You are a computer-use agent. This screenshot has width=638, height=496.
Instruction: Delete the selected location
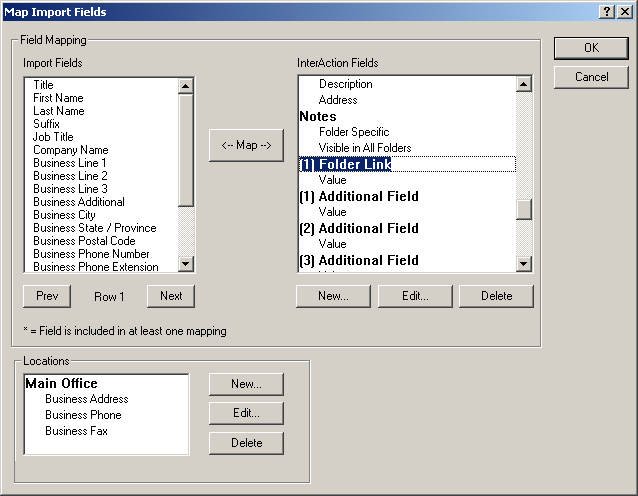[x=246, y=443]
